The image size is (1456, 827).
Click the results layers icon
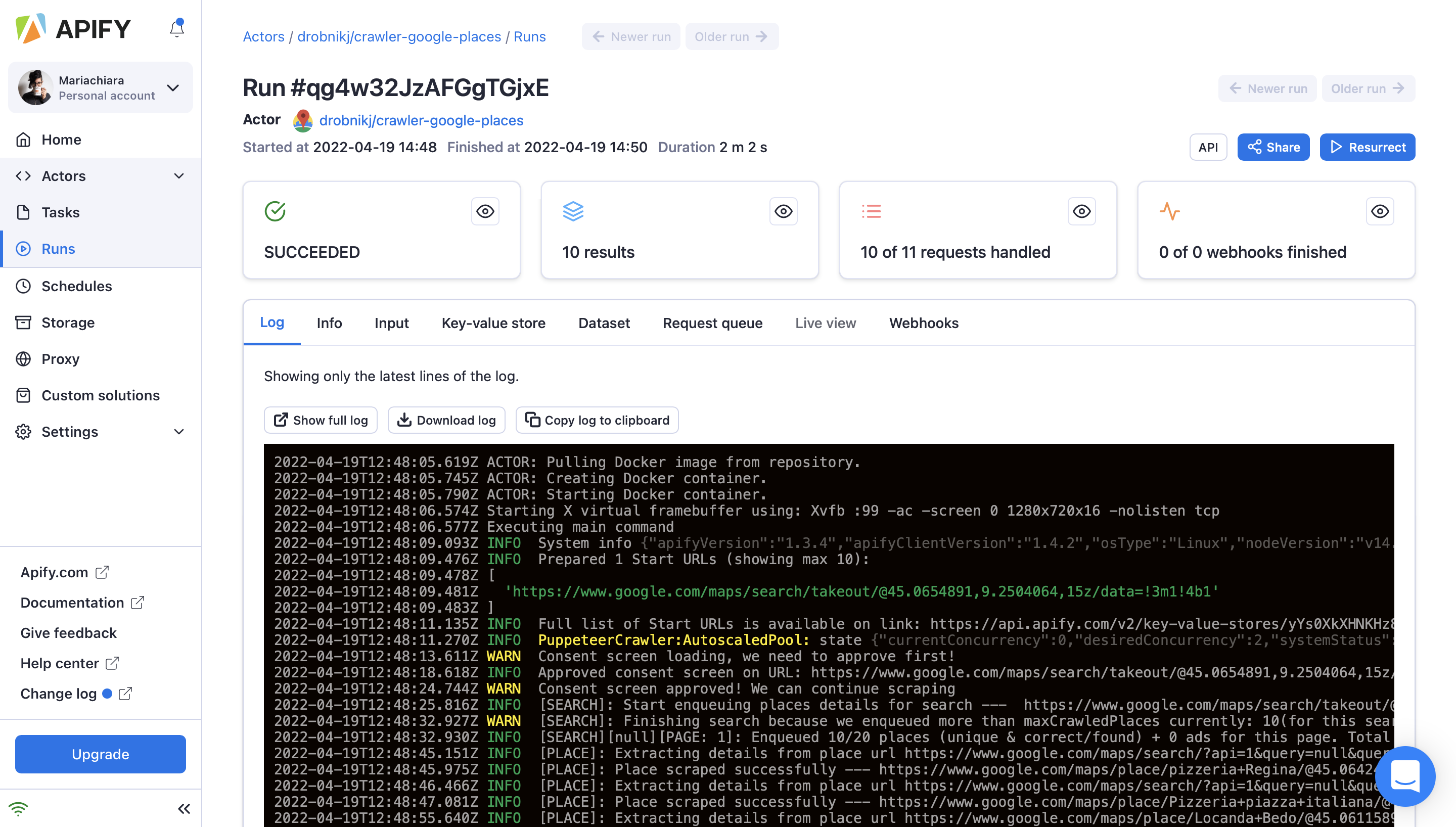[573, 211]
